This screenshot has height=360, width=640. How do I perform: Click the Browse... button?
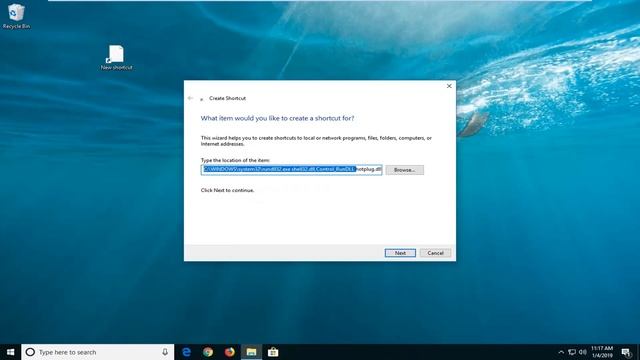click(x=404, y=170)
